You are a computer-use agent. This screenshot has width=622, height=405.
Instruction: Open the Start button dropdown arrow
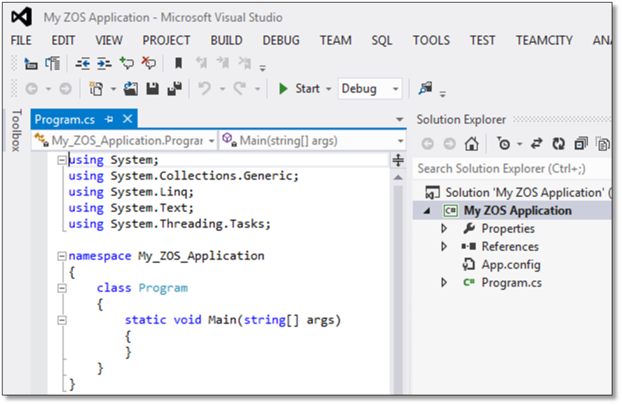(x=328, y=89)
